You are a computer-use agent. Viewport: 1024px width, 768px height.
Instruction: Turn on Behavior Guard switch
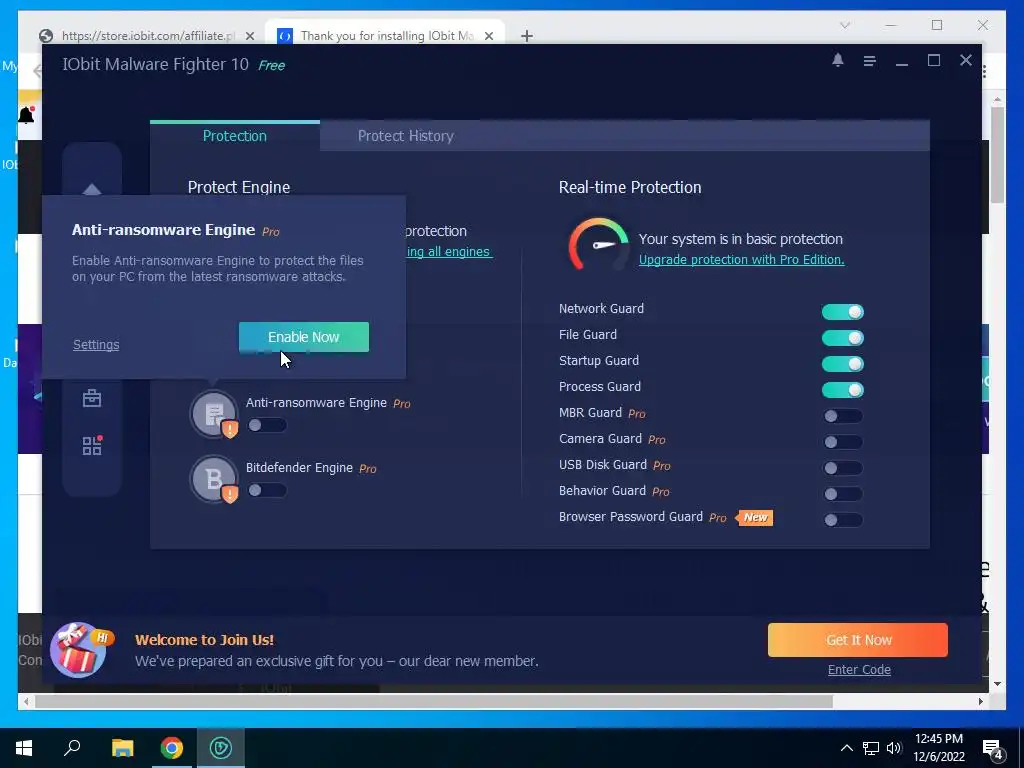tap(842, 494)
